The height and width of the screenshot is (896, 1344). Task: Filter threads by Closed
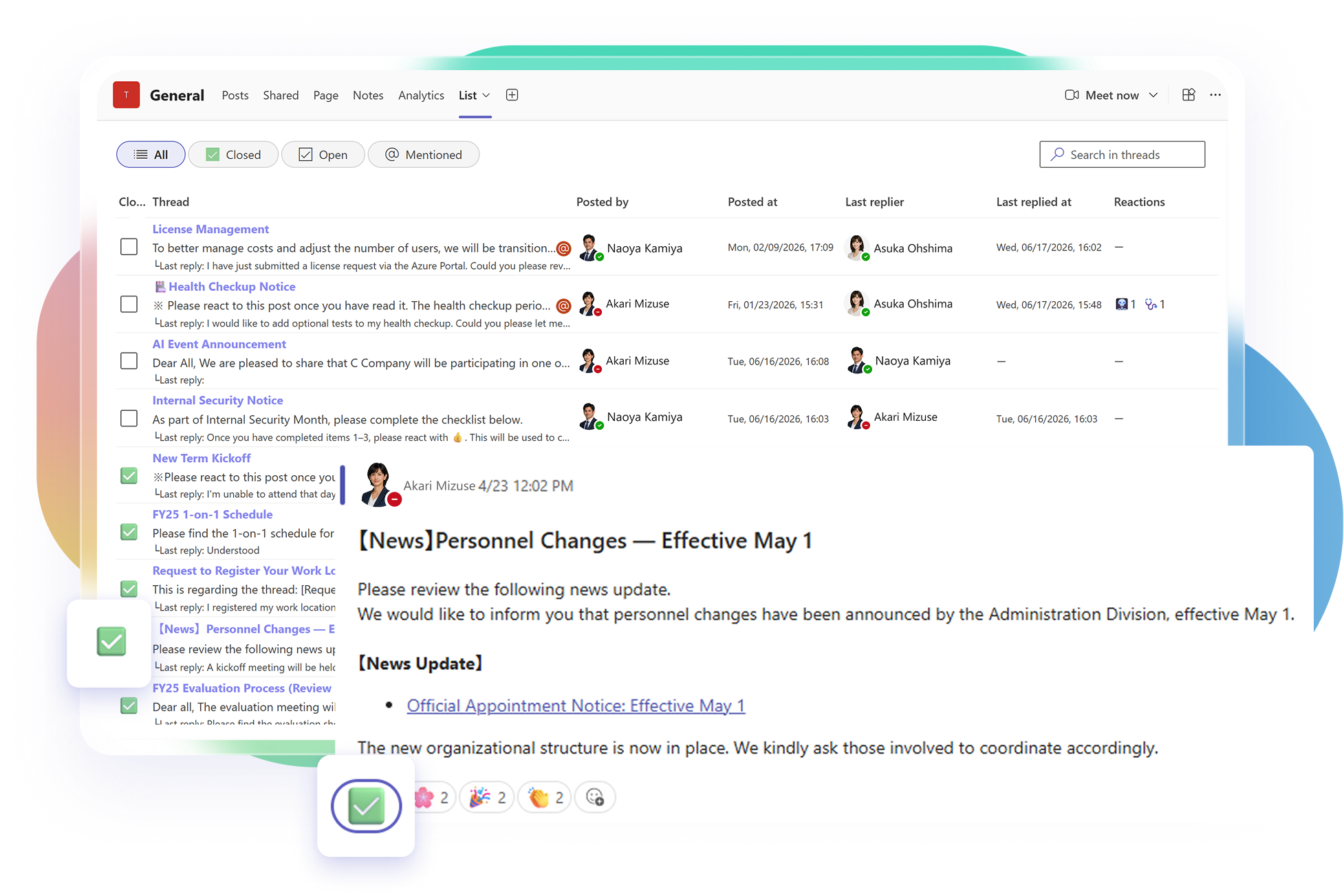point(233,155)
